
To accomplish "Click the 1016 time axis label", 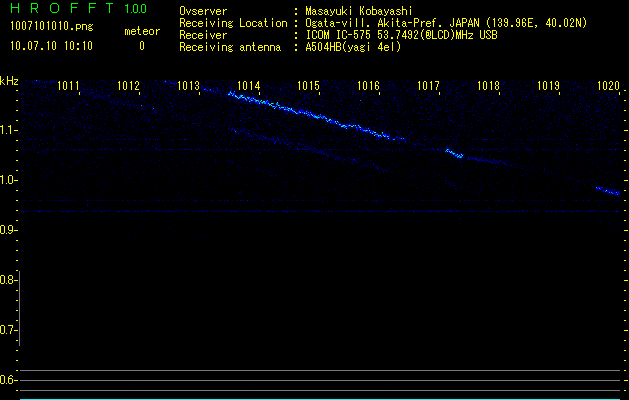I will pyautogui.click(x=368, y=86).
